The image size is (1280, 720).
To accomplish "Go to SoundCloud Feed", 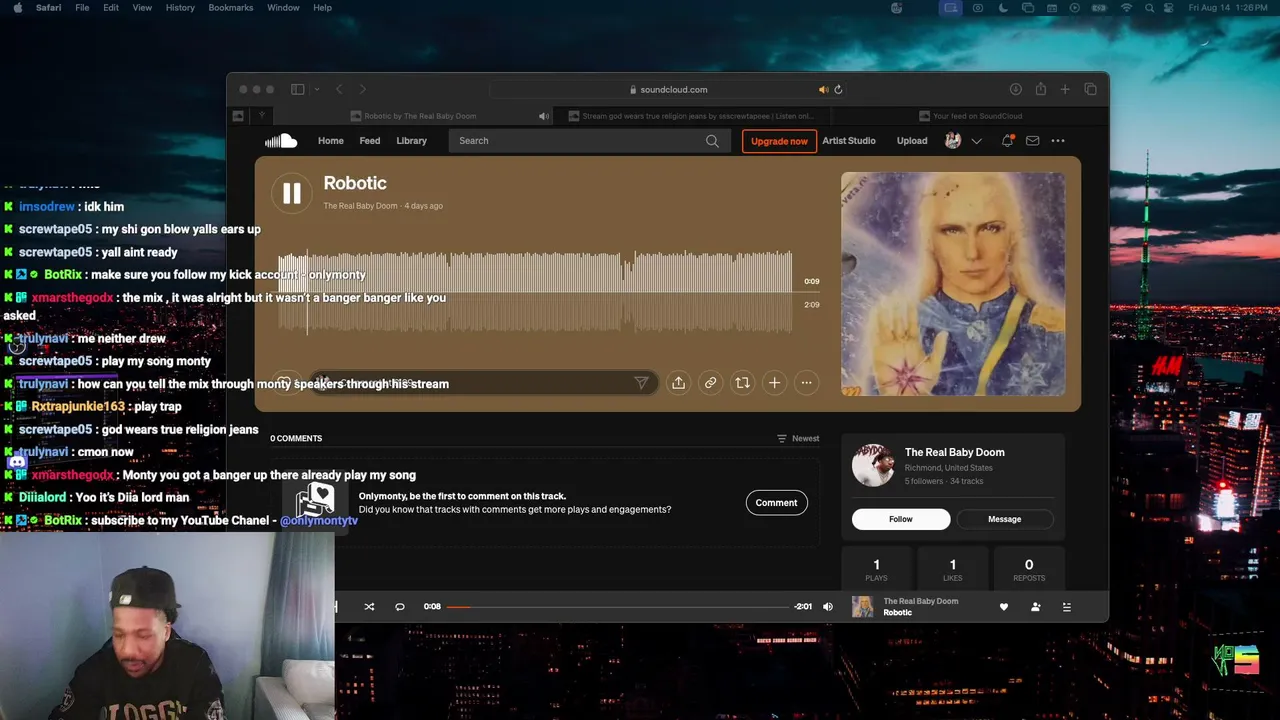I will [x=370, y=141].
